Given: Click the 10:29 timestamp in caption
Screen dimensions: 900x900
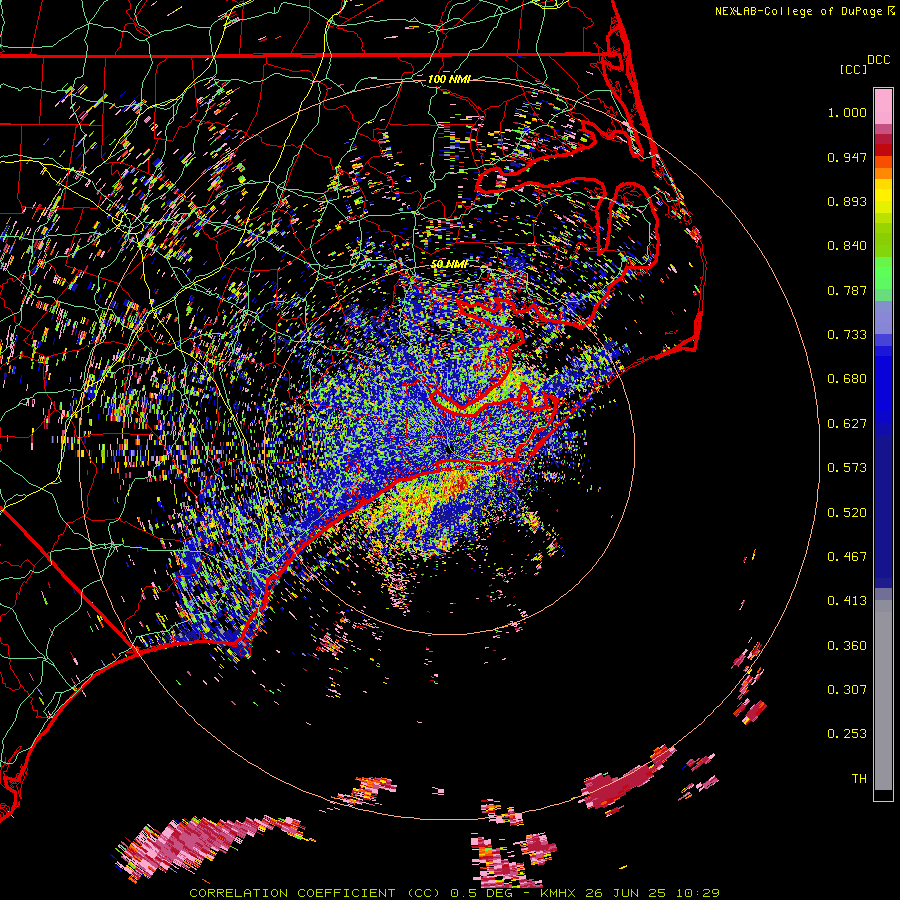Looking at the screenshot, I should pos(697,893).
